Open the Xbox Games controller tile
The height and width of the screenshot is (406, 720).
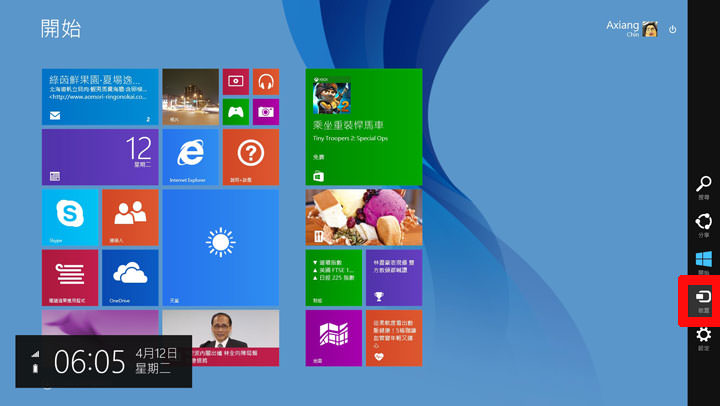[236, 112]
